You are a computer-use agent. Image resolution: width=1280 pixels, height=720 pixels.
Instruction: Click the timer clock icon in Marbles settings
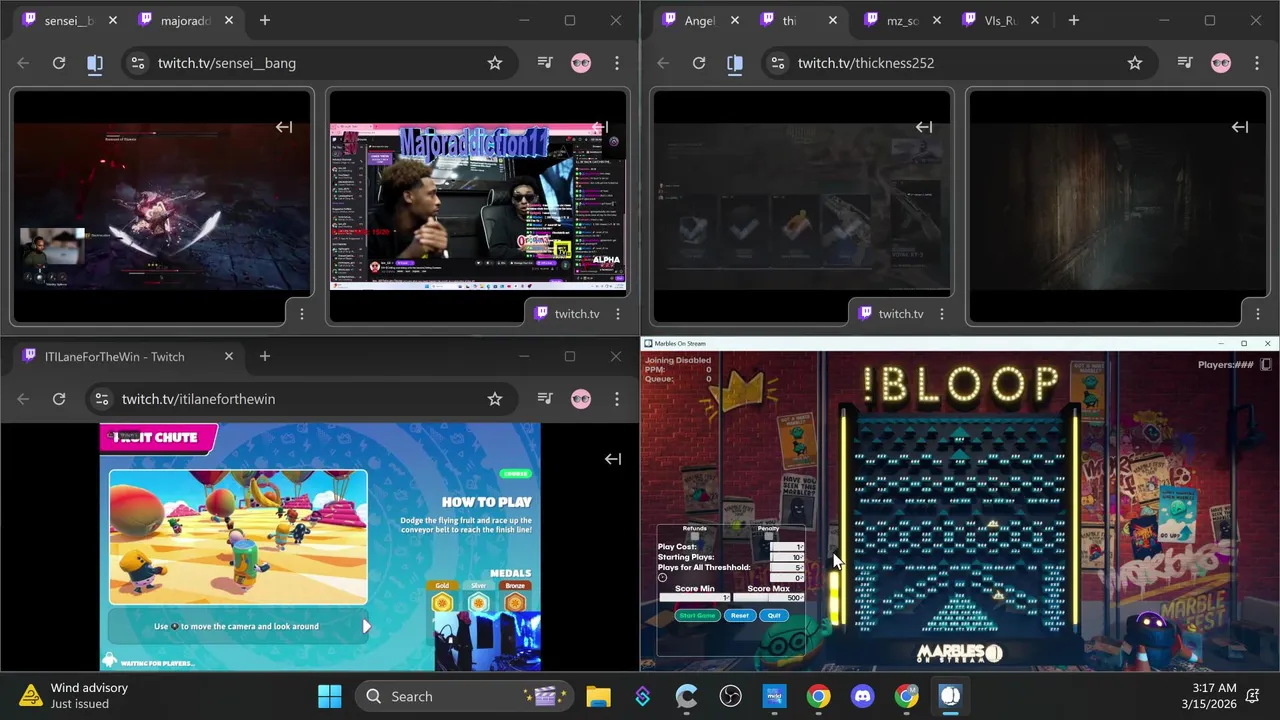point(662,578)
